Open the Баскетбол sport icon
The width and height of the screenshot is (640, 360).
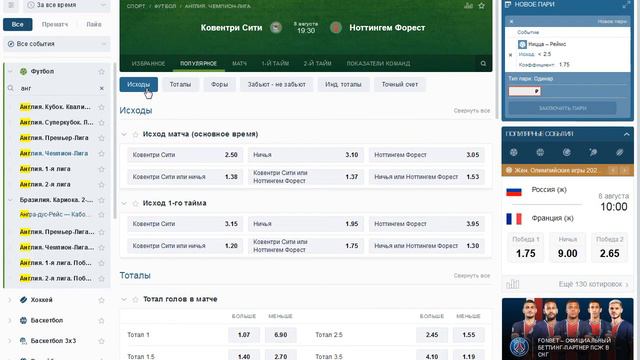(x=23, y=320)
